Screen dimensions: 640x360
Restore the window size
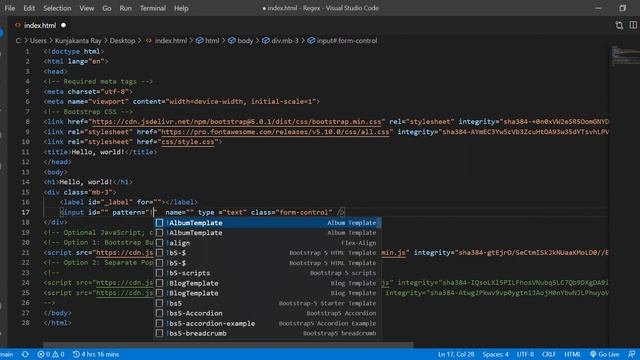coord(622,8)
